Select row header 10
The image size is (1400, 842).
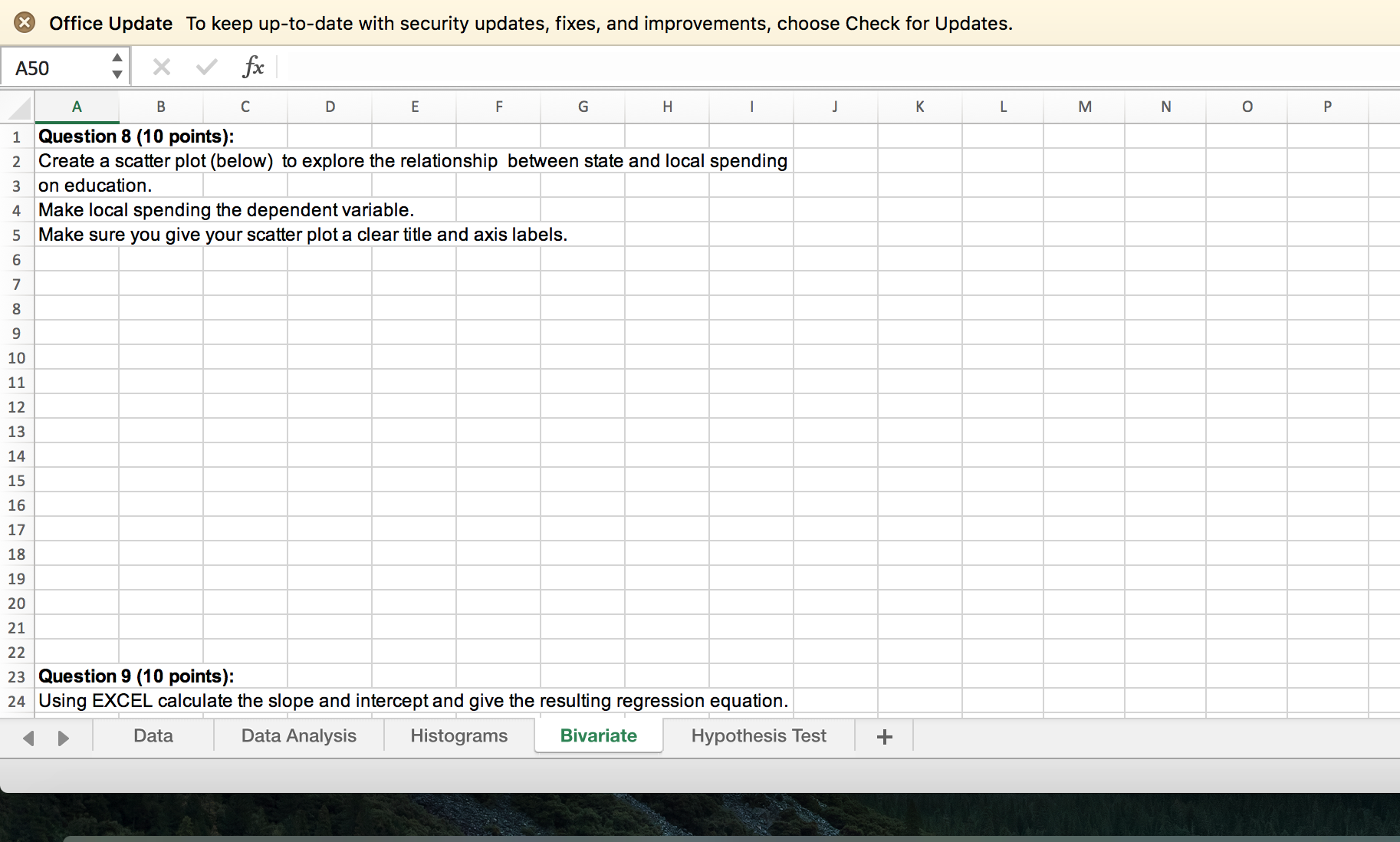tap(16, 358)
